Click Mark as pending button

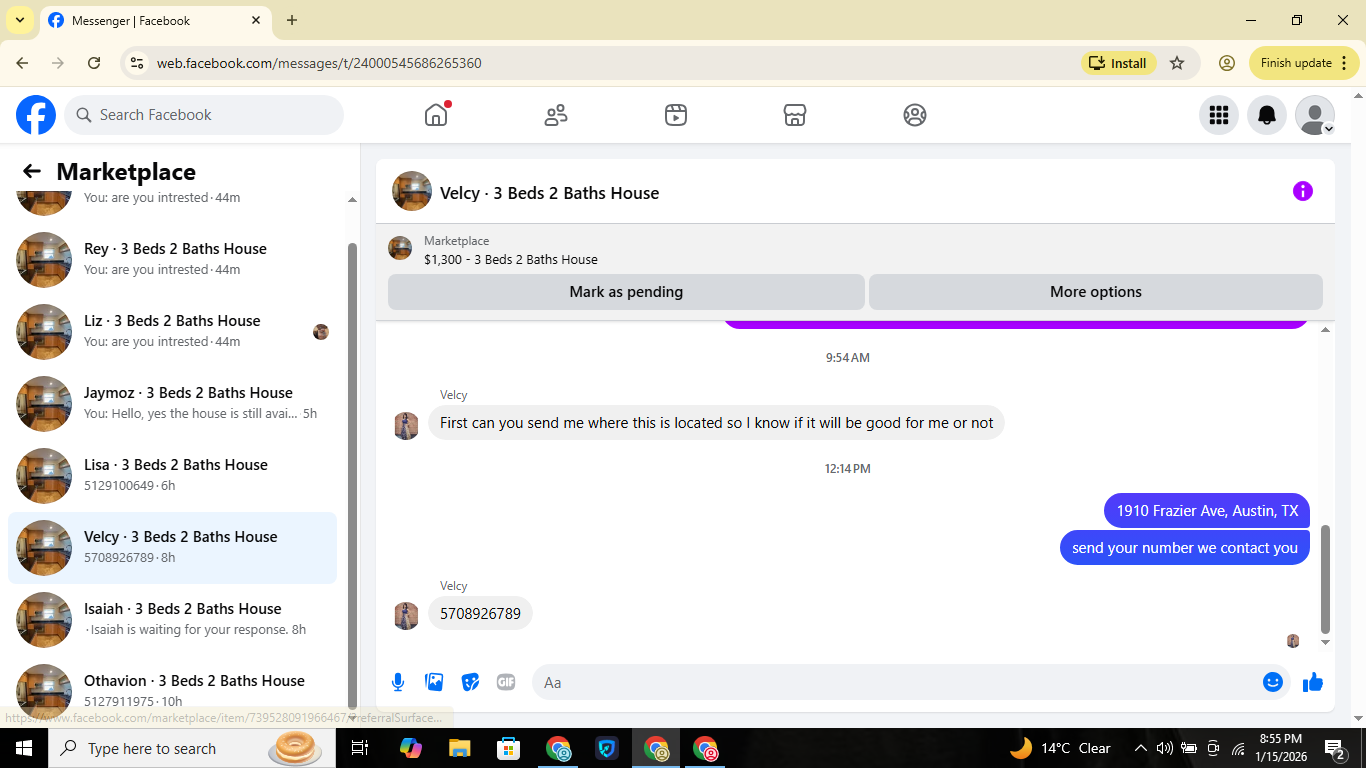626,292
